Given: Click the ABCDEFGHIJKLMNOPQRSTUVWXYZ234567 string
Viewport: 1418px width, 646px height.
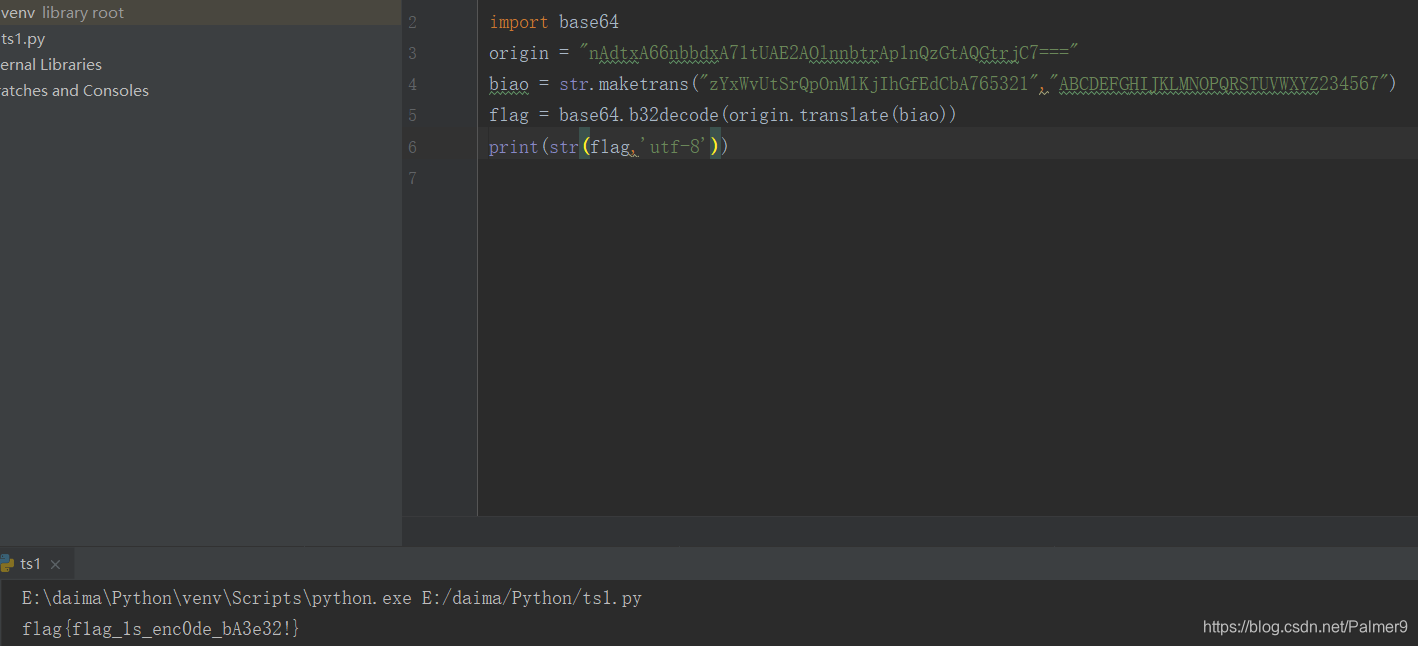Looking at the screenshot, I should pyautogui.click(x=1219, y=84).
